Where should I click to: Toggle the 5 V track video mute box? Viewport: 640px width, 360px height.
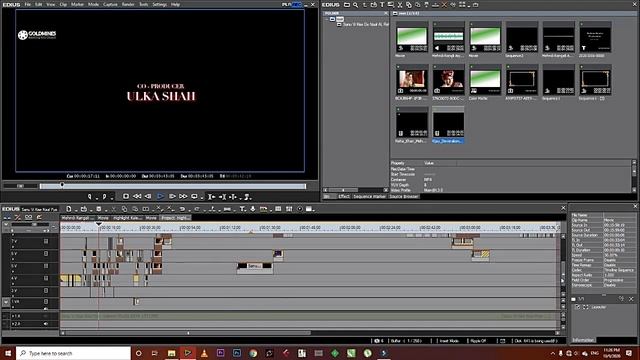pos(46,266)
